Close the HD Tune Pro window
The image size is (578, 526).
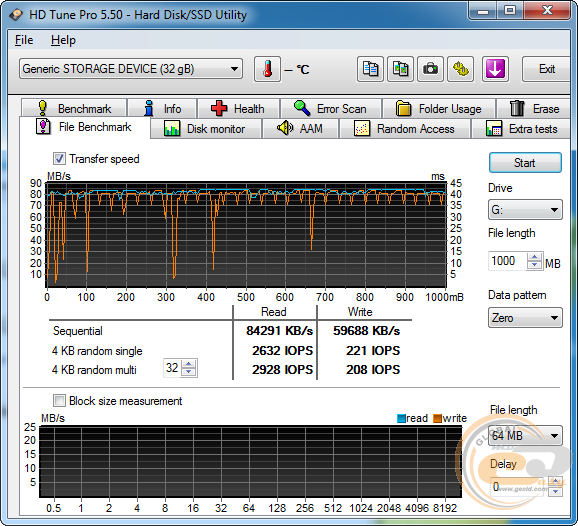(547, 11)
